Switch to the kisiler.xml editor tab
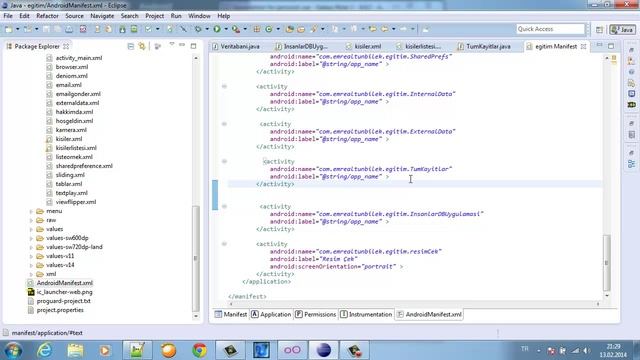This screenshot has height=360, width=640. [x=363, y=47]
